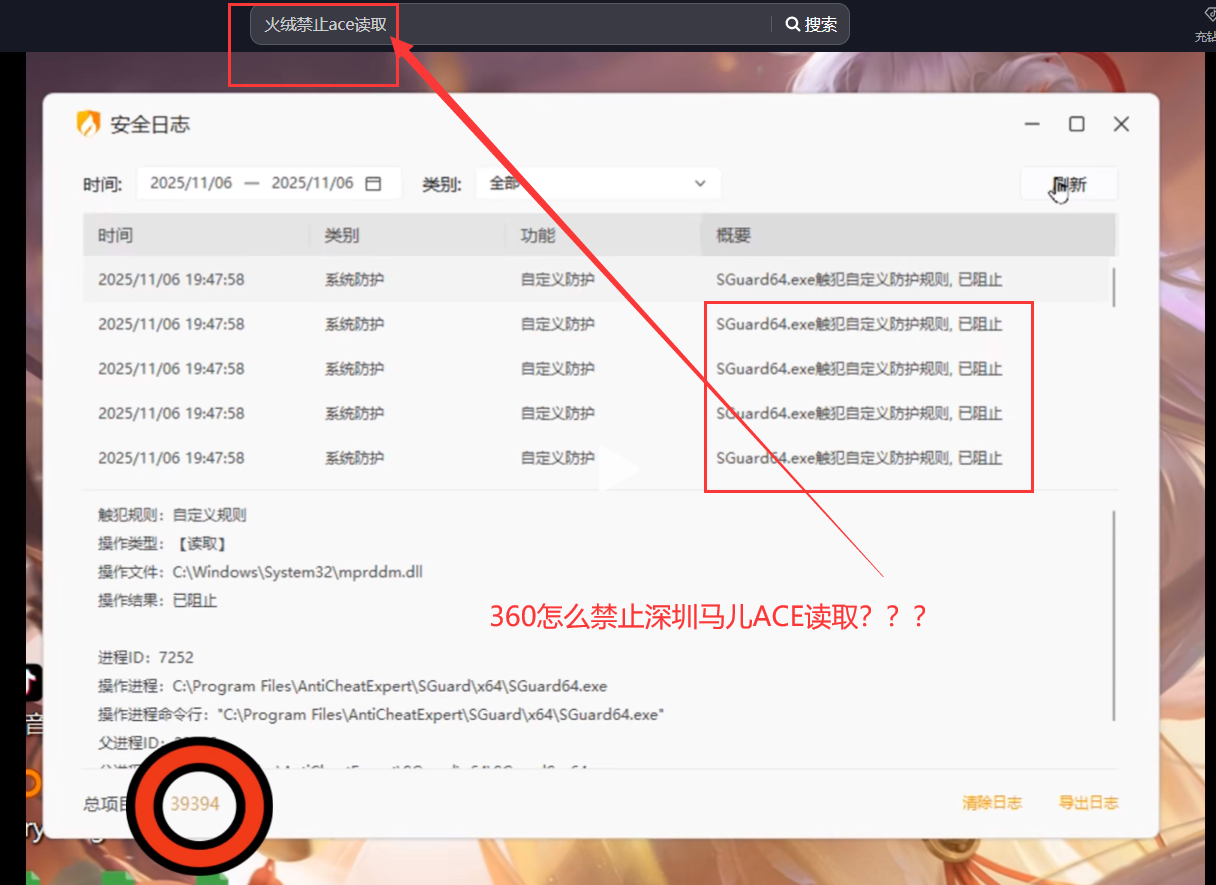Click the 操作进程命令行 SGuard64.exe line
The width and height of the screenshot is (1216, 885).
click(x=381, y=715)
